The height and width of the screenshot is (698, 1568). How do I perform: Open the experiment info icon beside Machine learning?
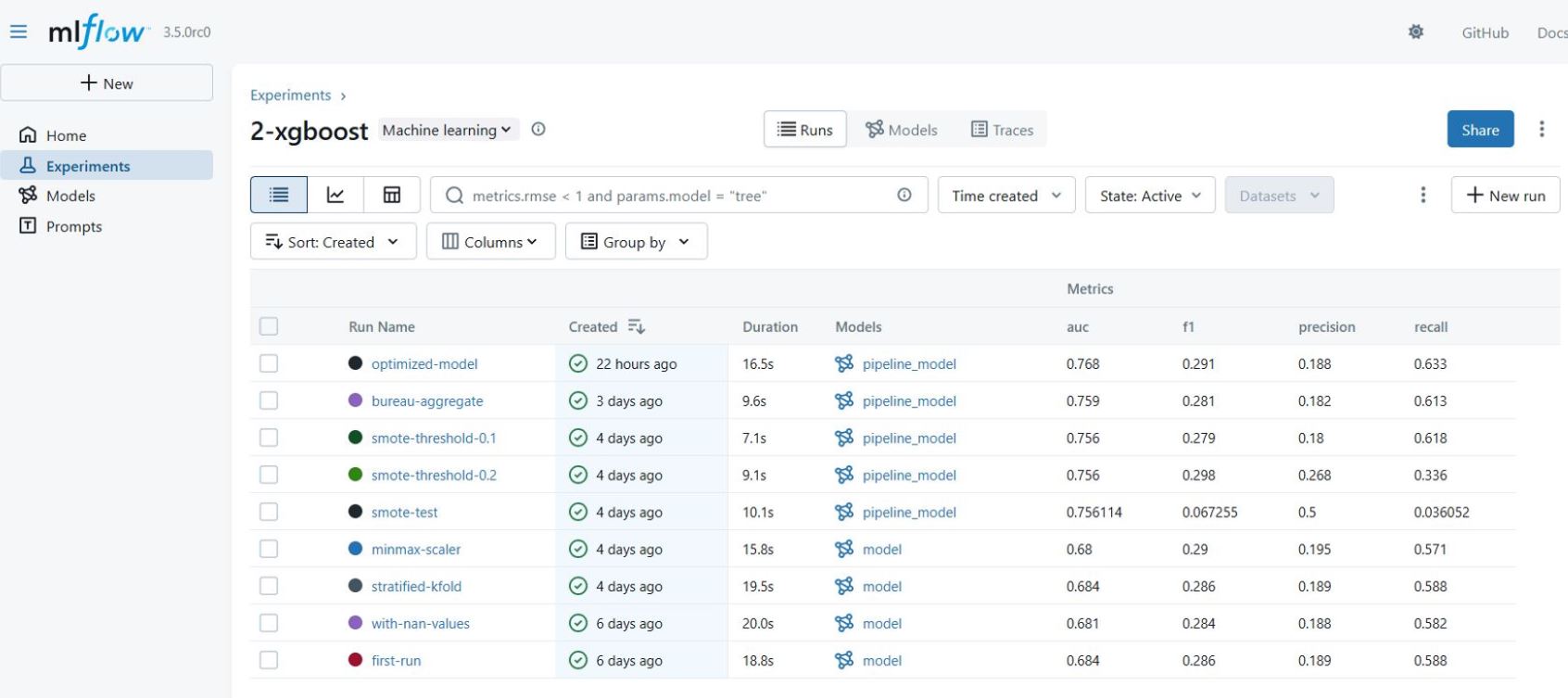(538, 130)
